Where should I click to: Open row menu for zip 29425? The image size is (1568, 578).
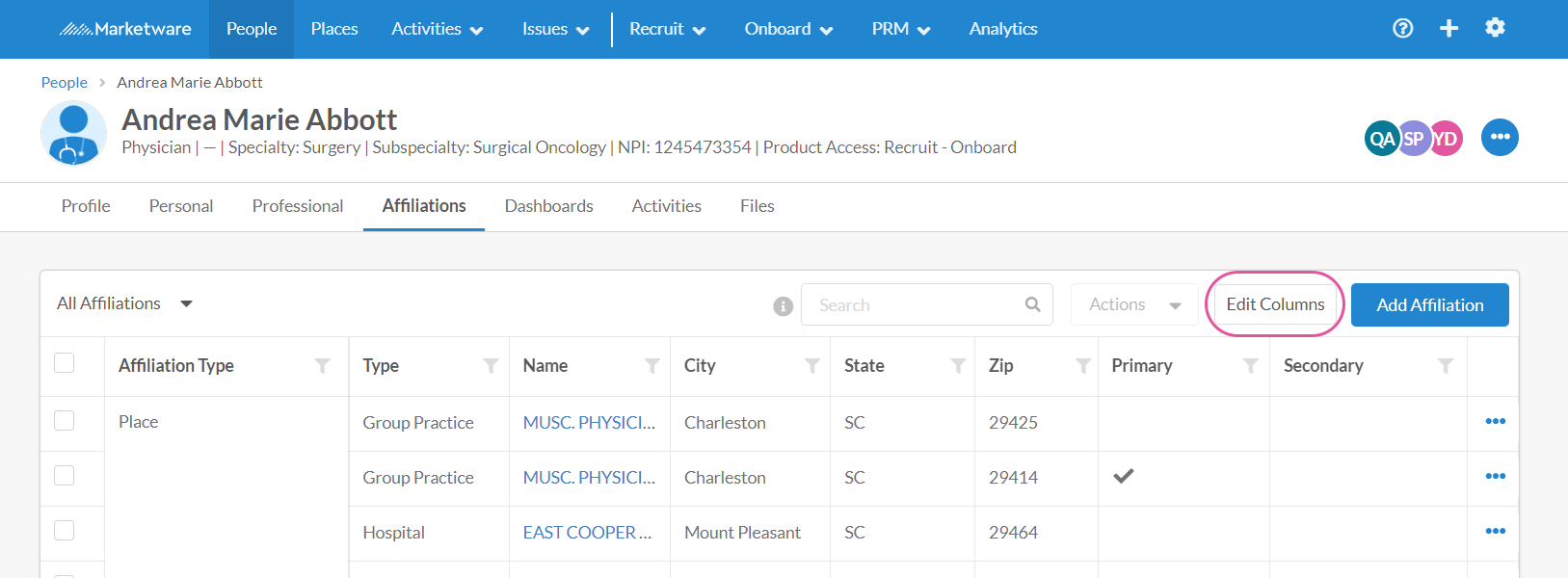point(1496,421)
